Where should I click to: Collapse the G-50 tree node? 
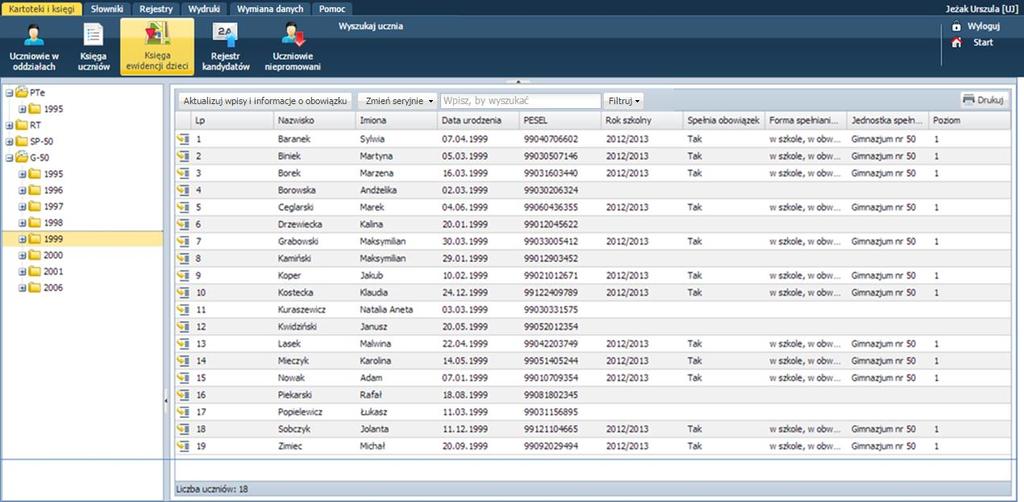tap(9, 158)
